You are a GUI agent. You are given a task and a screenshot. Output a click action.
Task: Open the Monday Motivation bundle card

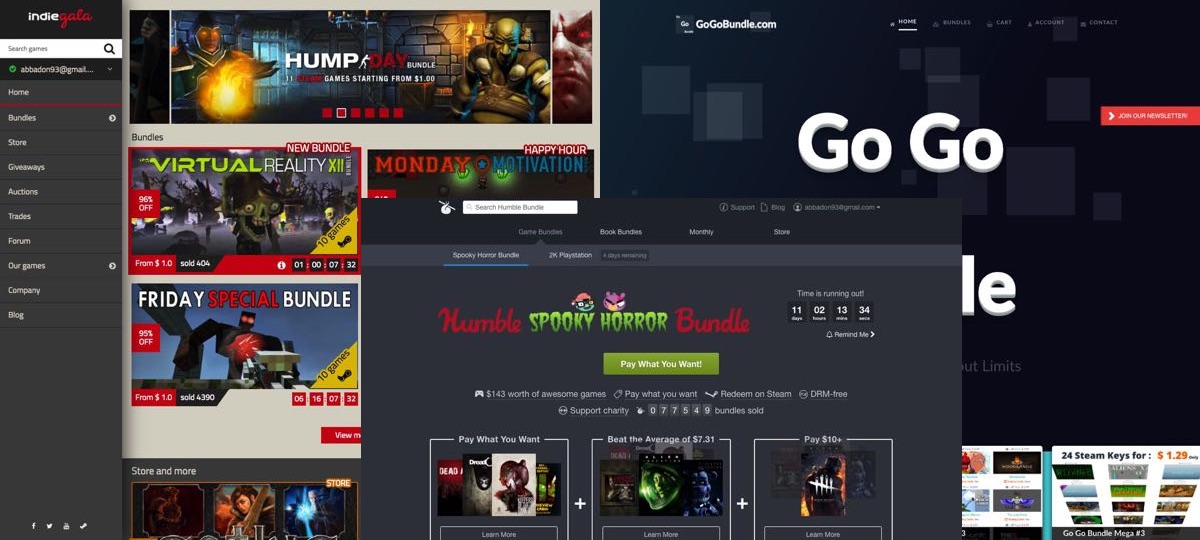(x=480, y=173)
